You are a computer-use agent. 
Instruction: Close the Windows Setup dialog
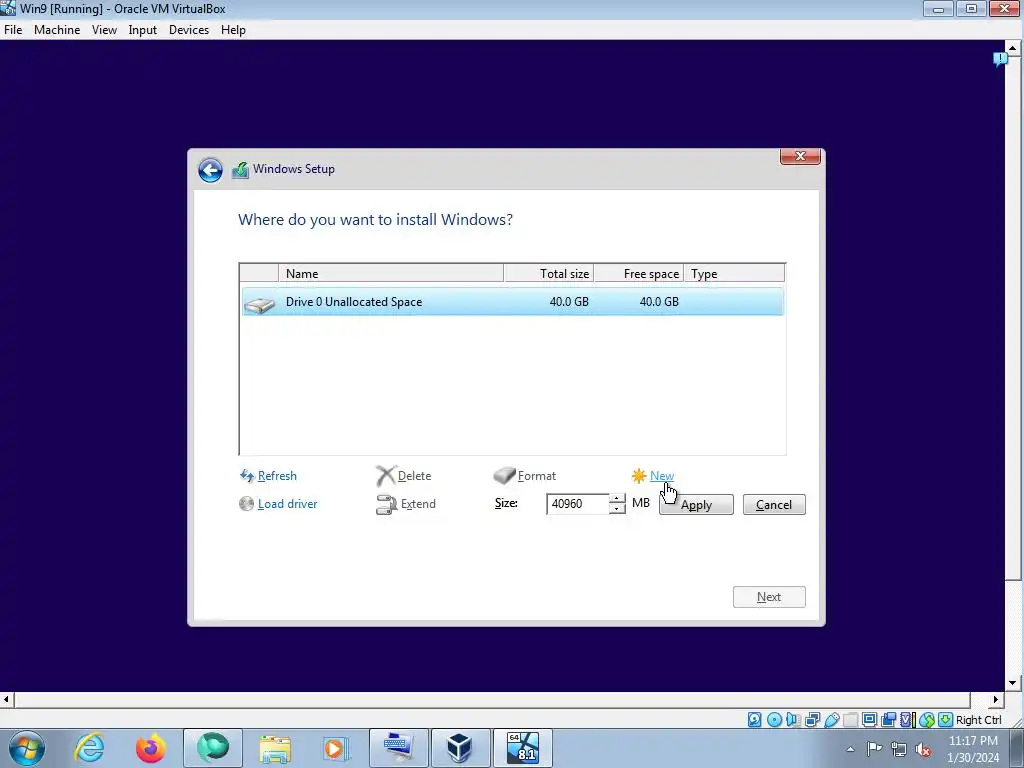pyautogui.click(x=800, y=156)
